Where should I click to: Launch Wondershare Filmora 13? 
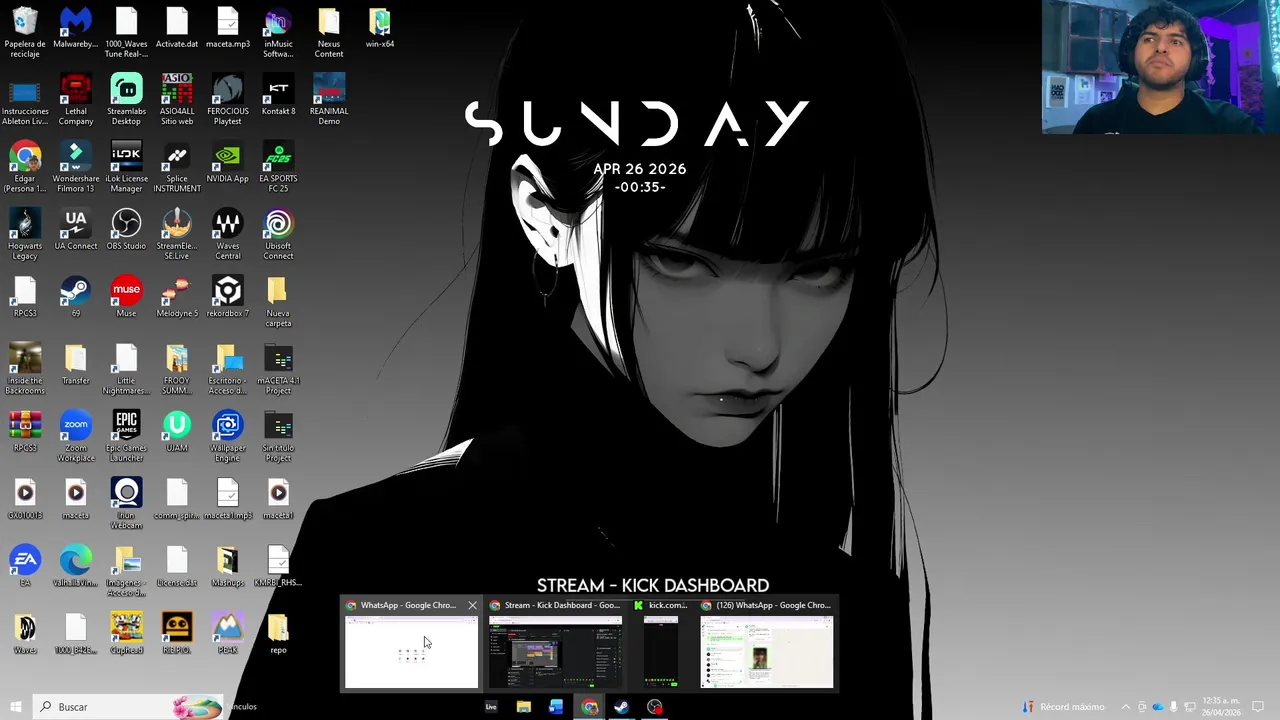click(x=76, y=166)
